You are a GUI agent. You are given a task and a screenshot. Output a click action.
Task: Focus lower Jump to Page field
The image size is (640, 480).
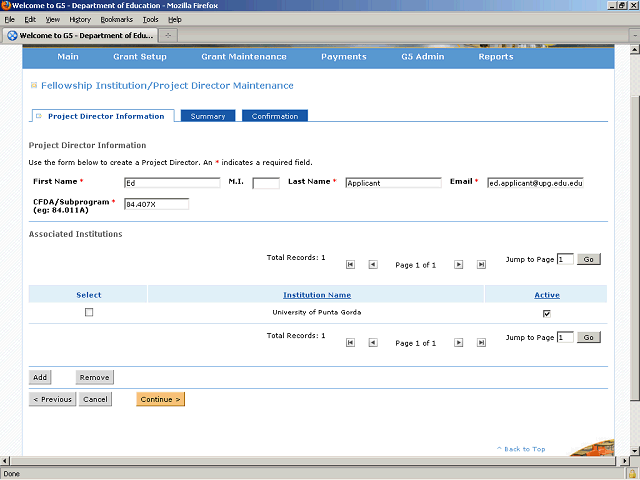point(565,337)
